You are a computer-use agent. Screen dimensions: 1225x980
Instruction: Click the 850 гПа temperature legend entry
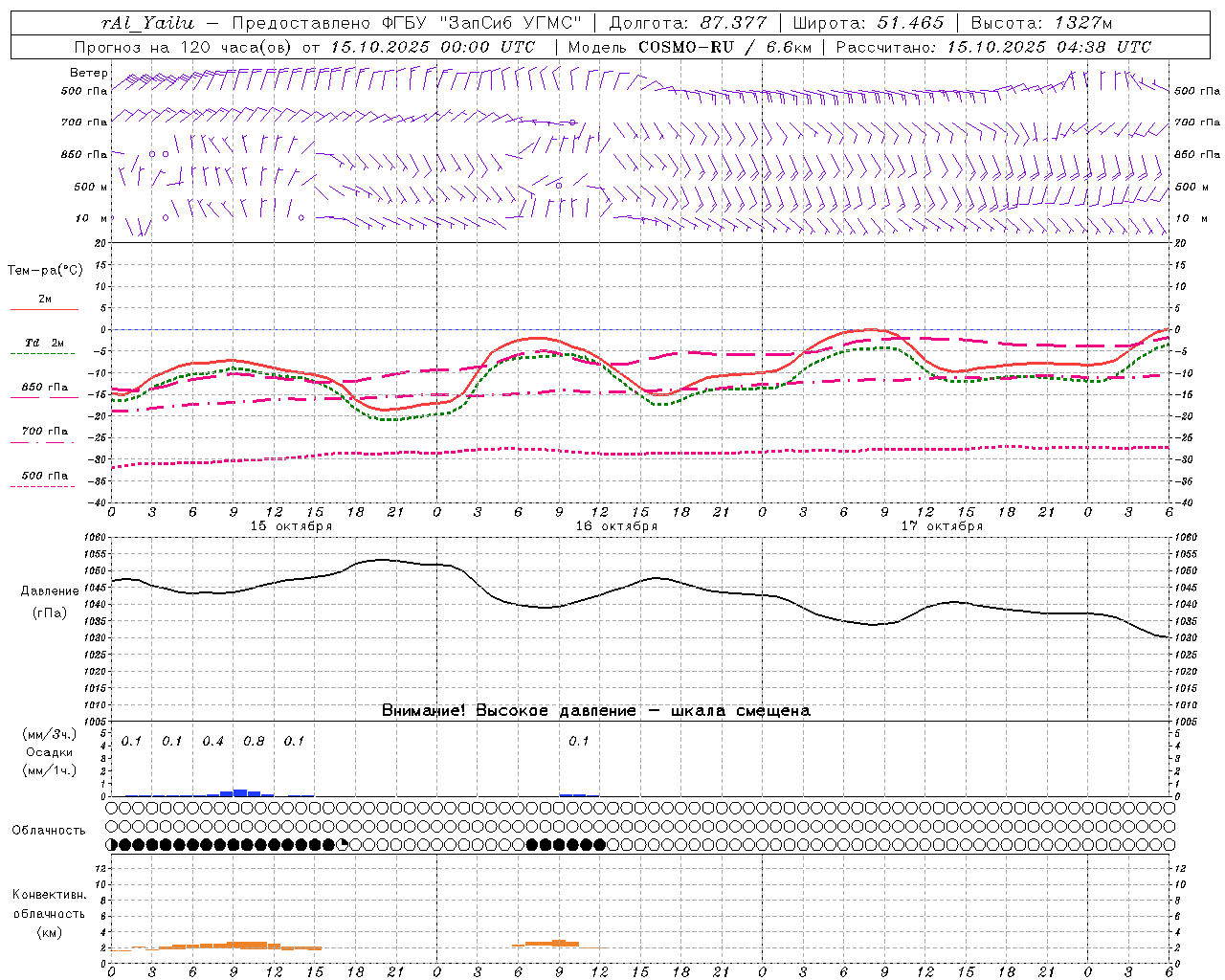coord(44,388)
